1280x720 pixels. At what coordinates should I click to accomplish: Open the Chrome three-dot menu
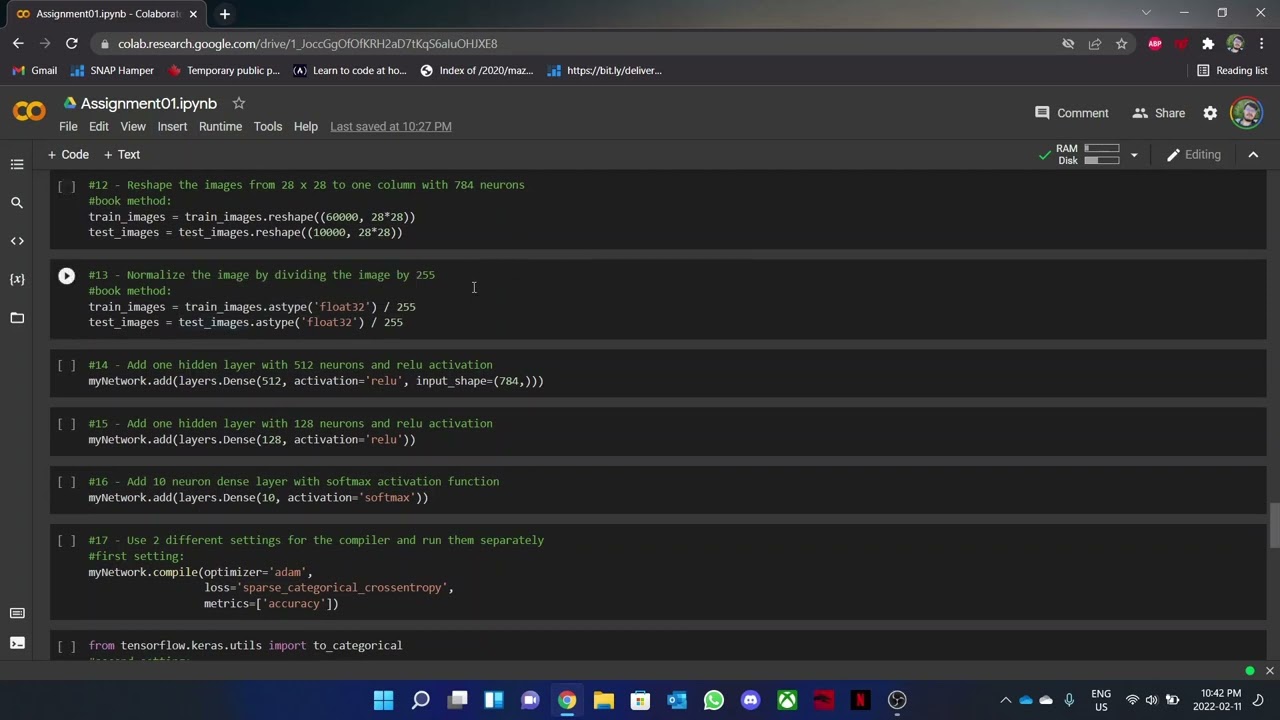point(1262,44)
